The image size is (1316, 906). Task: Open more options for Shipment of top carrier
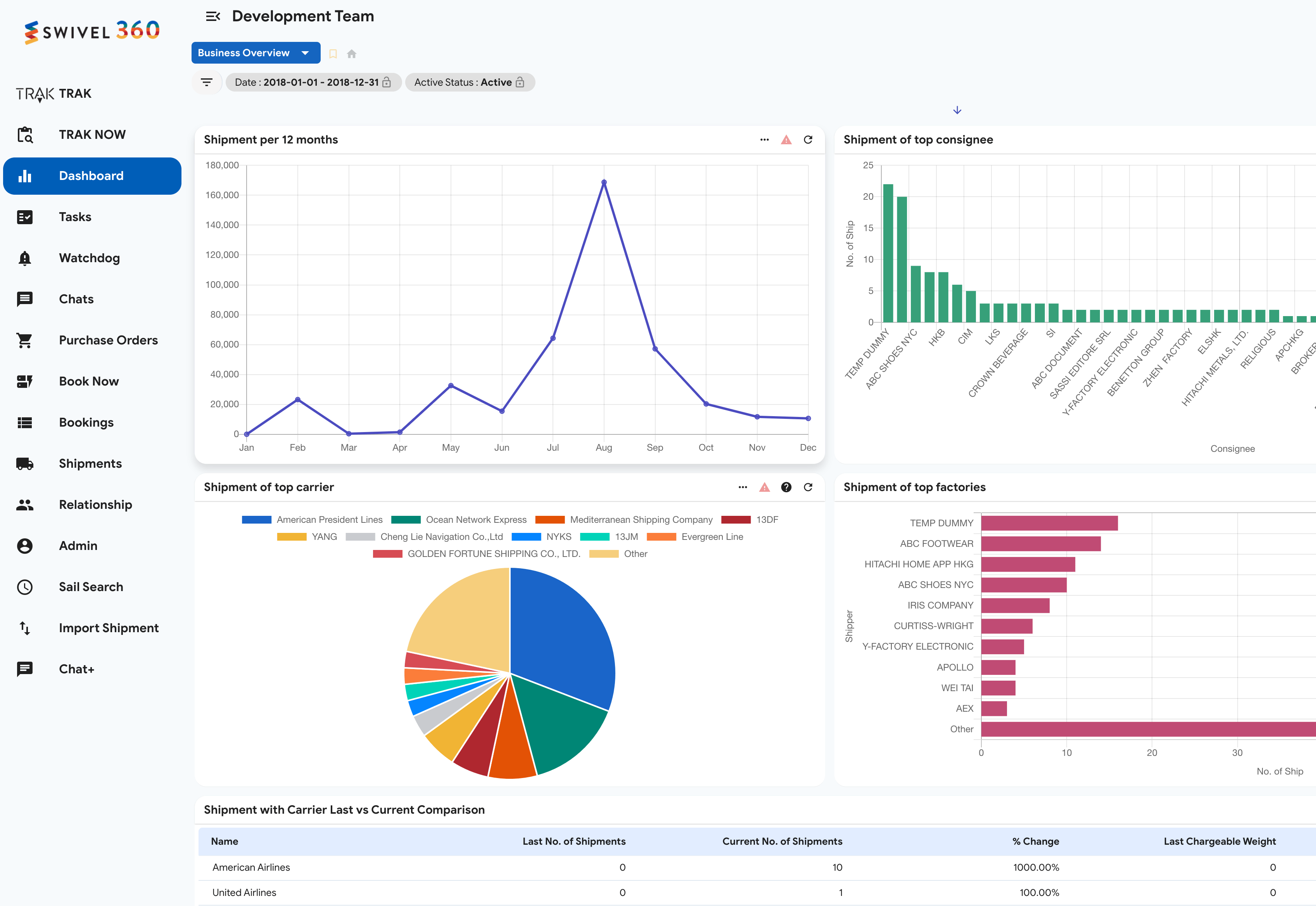[743, 487]
